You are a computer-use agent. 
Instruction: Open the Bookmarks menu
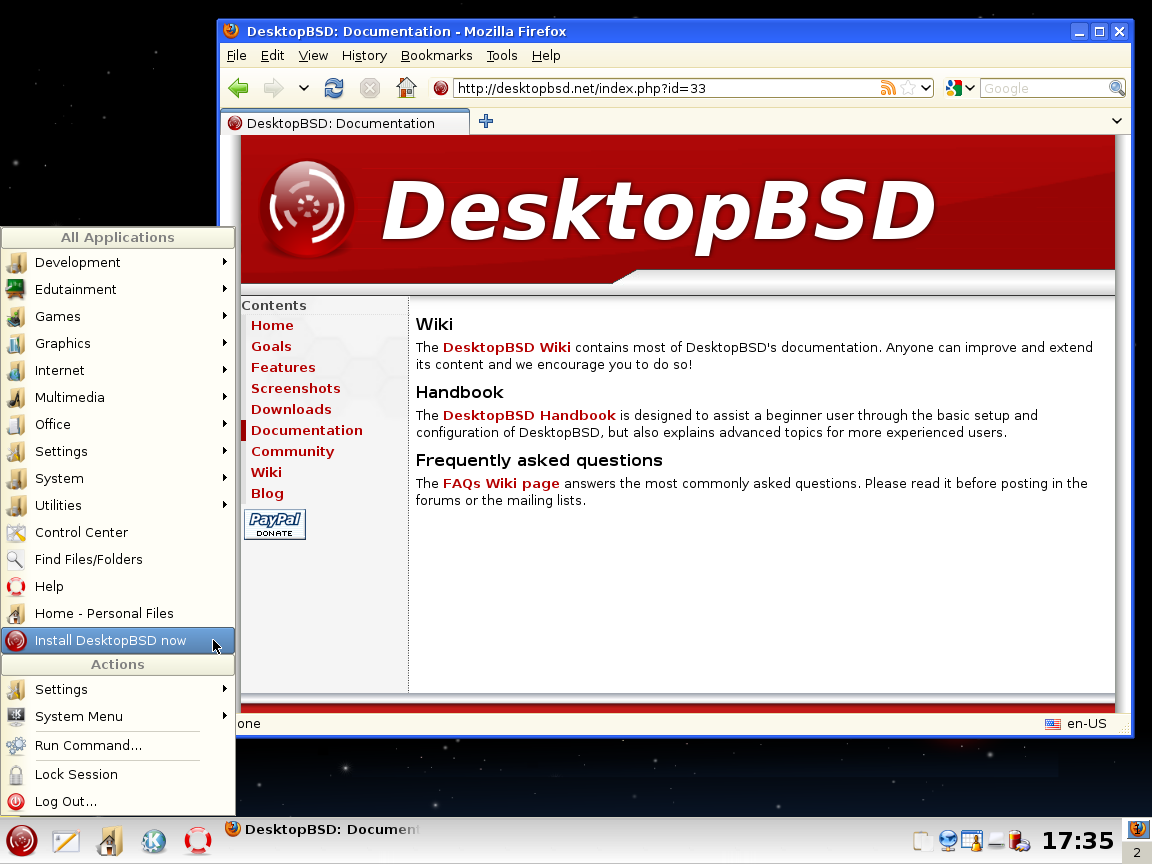click(436, 56)
